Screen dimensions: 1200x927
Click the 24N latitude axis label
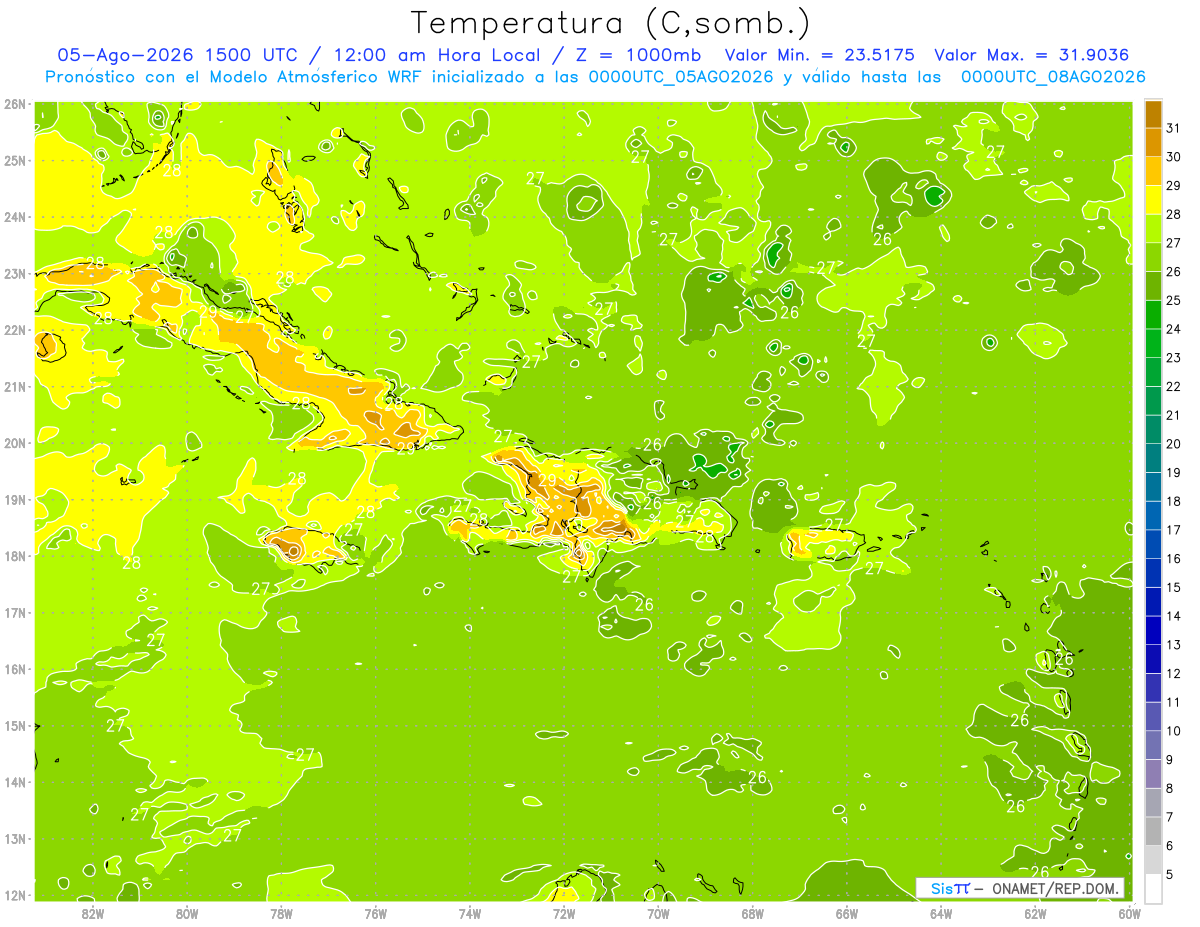(15, 217)
